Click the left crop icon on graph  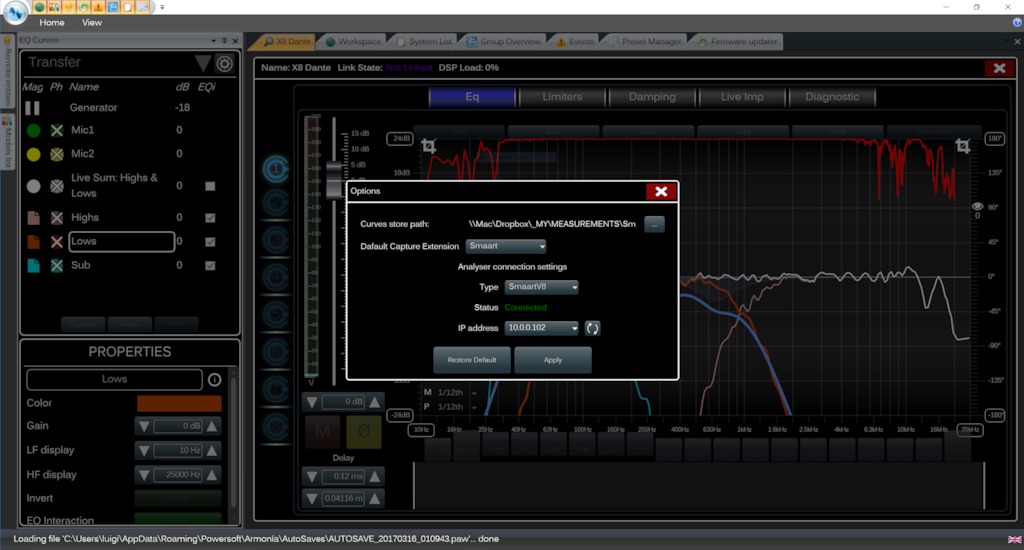coord(428,146)
